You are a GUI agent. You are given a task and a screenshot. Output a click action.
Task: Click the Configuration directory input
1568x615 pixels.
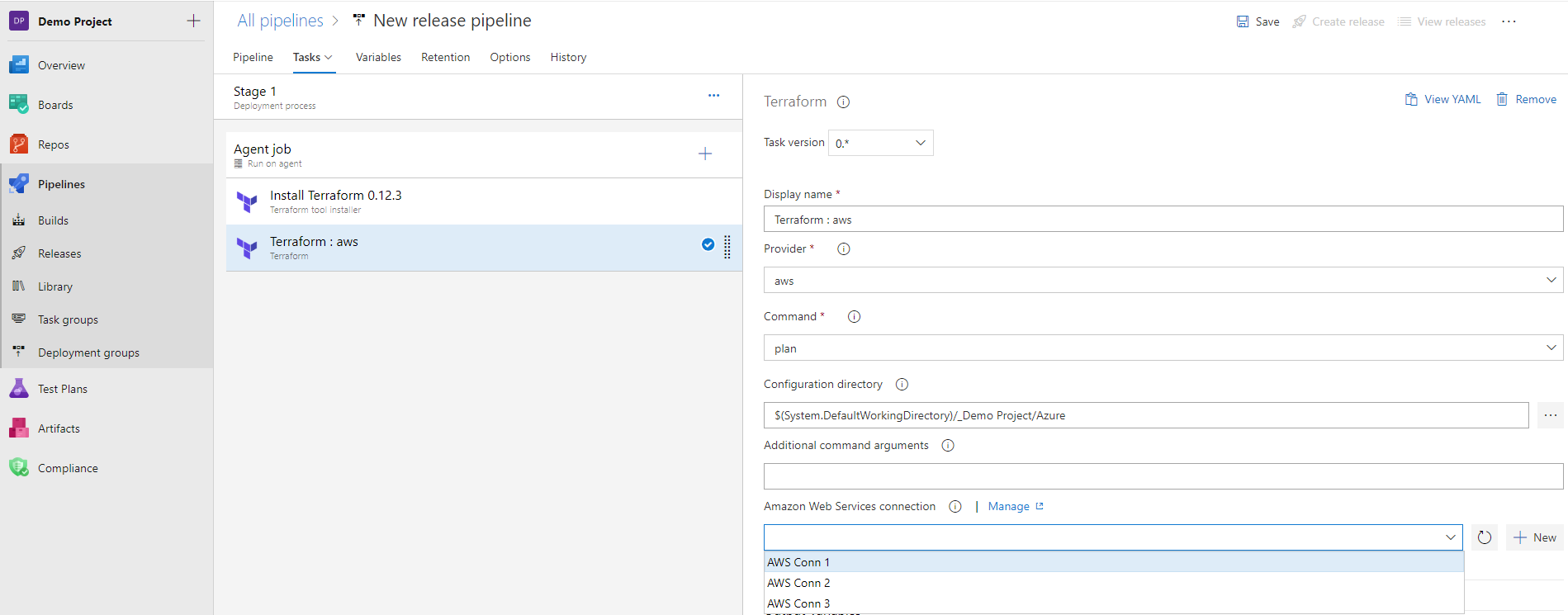coord(1146,415)
